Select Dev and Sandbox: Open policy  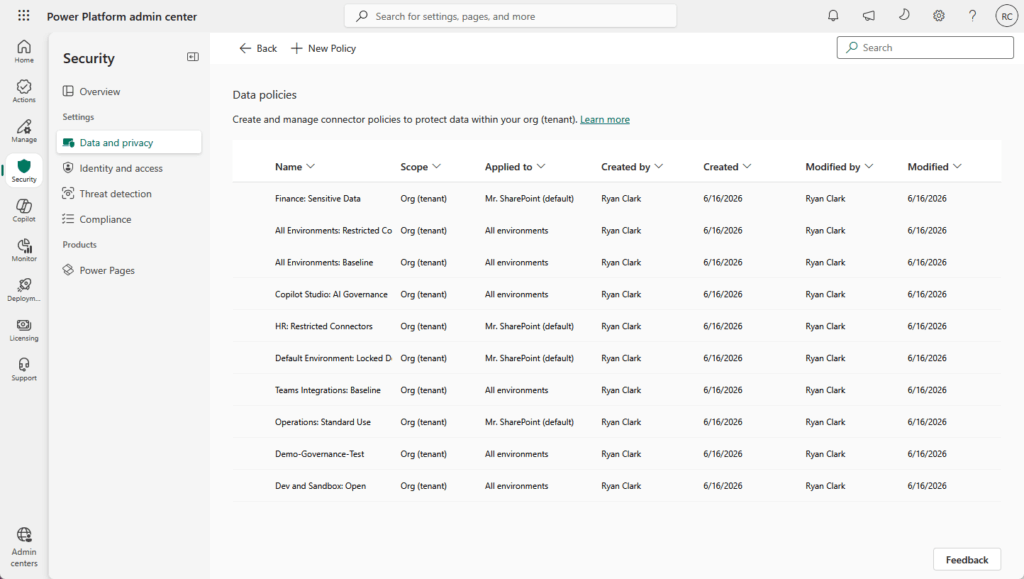pos(320,486)
